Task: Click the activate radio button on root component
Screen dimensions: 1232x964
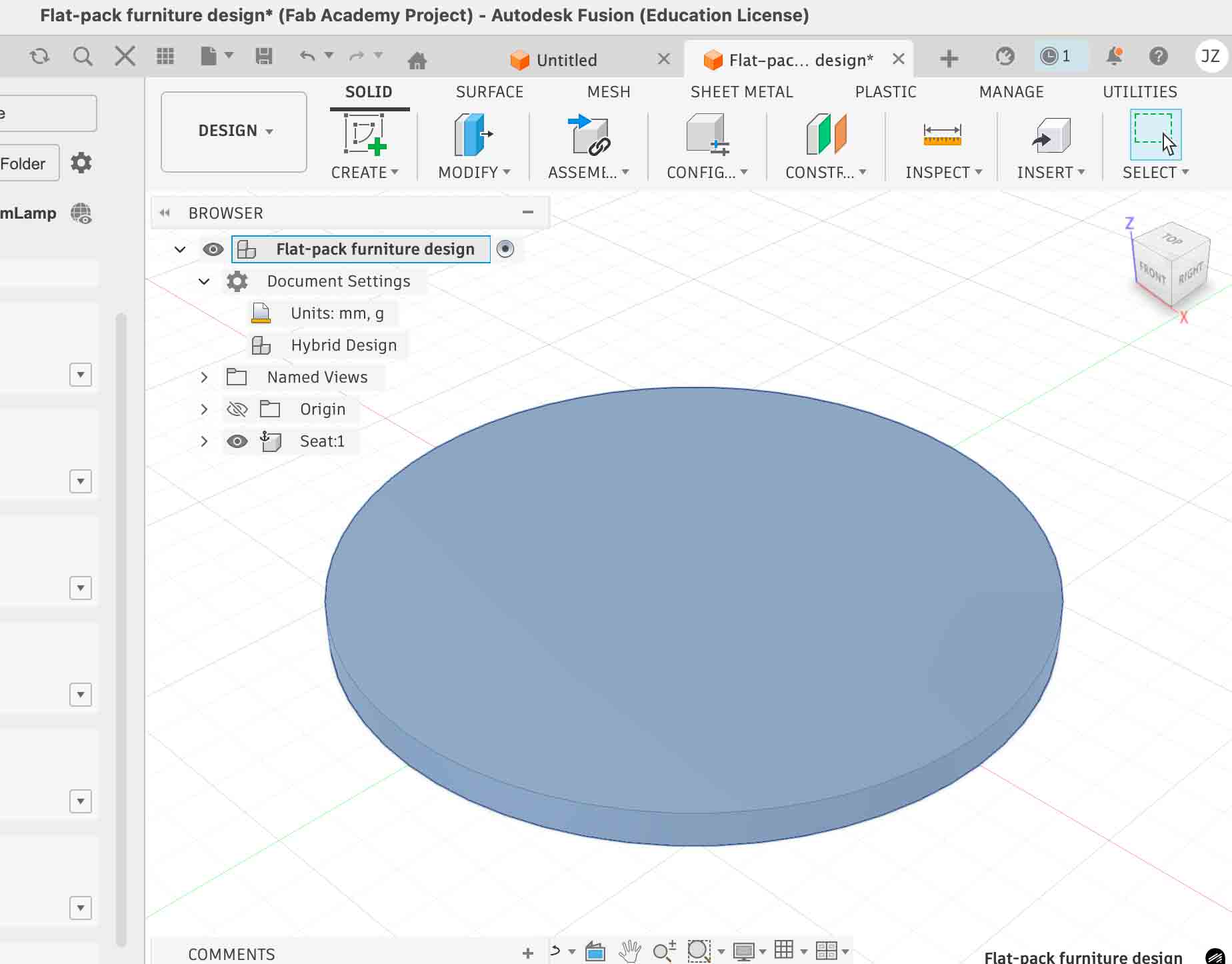Action: [x=505, y=249]
